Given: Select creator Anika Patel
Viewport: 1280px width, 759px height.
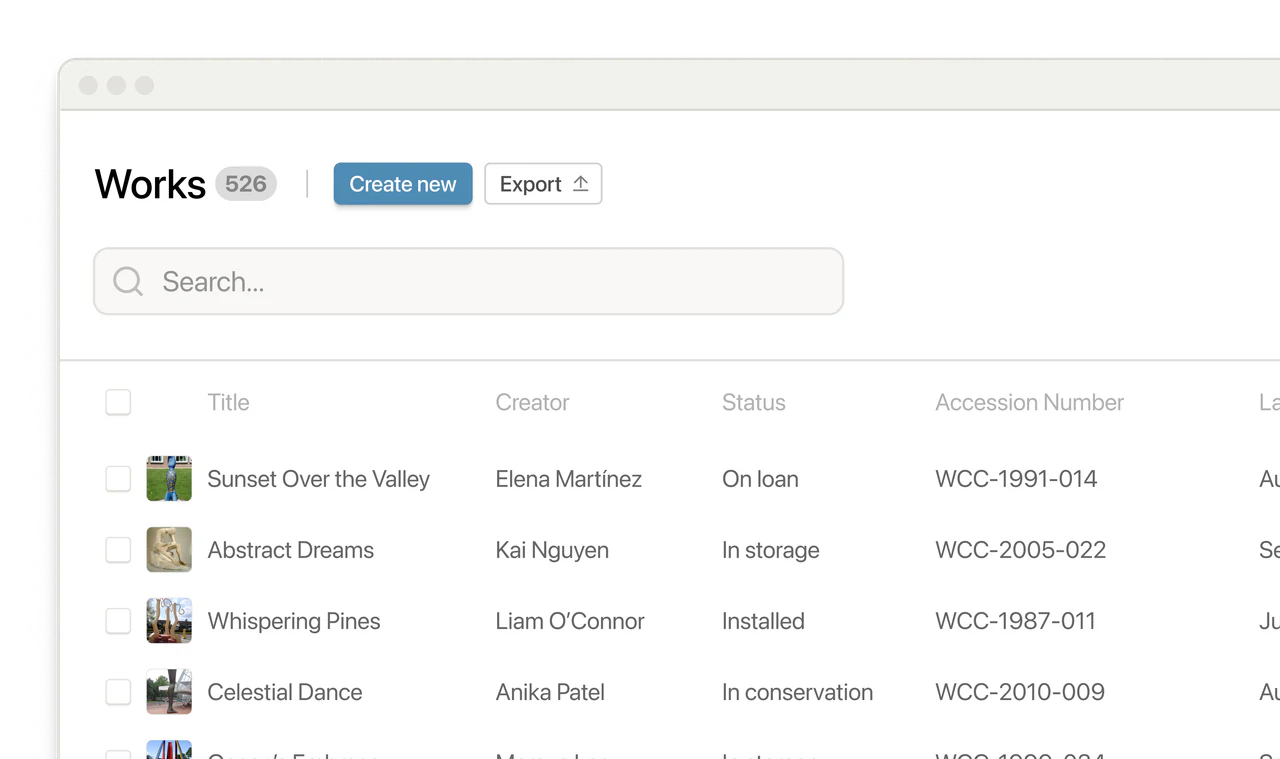Looking at the screenshot, I should pyautogui.click(x=550, y=692).
